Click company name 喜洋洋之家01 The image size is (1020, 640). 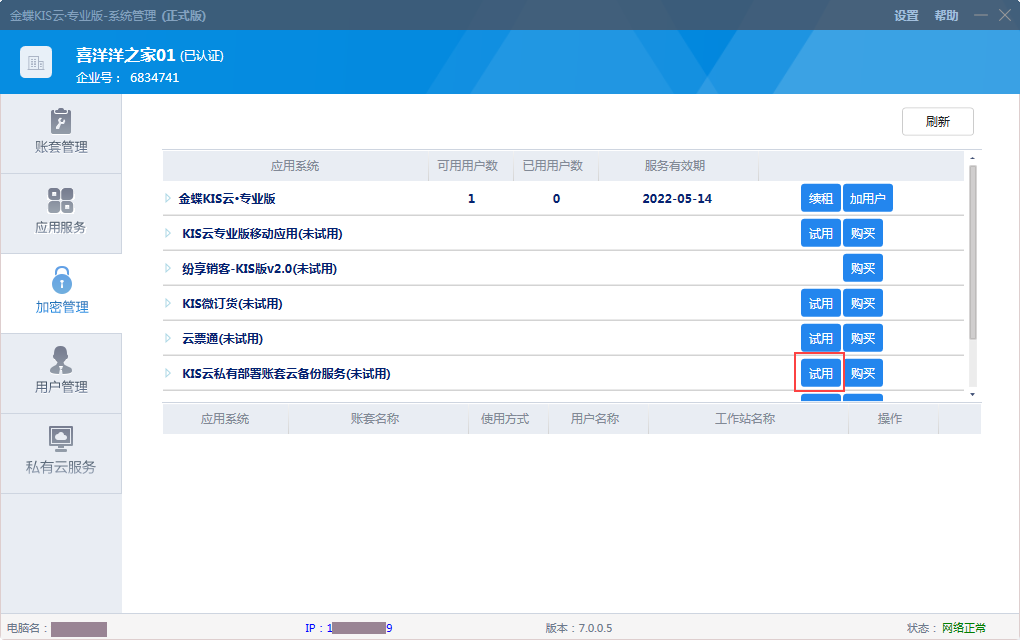[x=126, y=55]
